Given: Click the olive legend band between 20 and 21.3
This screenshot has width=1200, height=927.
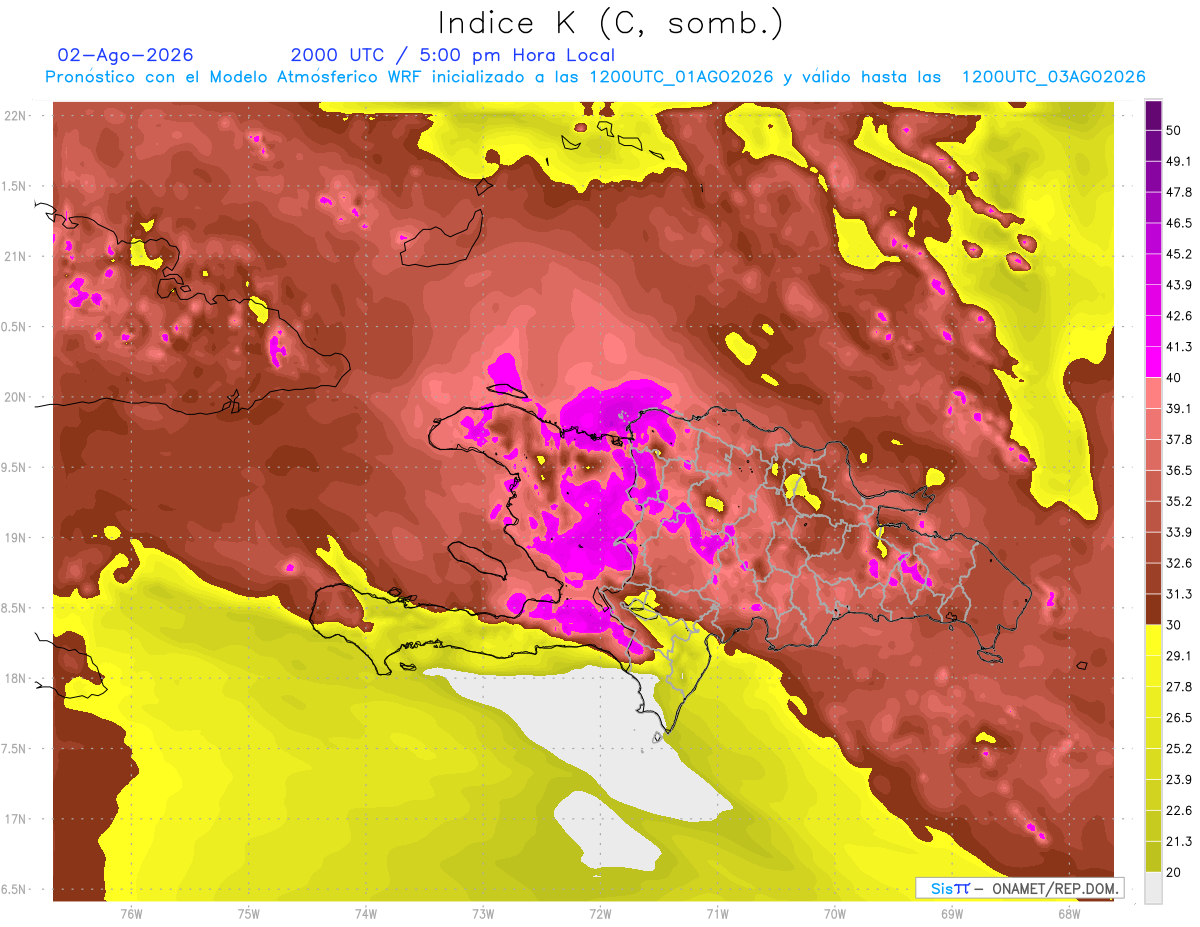Looking at the screenshot, I should click(1153, 855).
